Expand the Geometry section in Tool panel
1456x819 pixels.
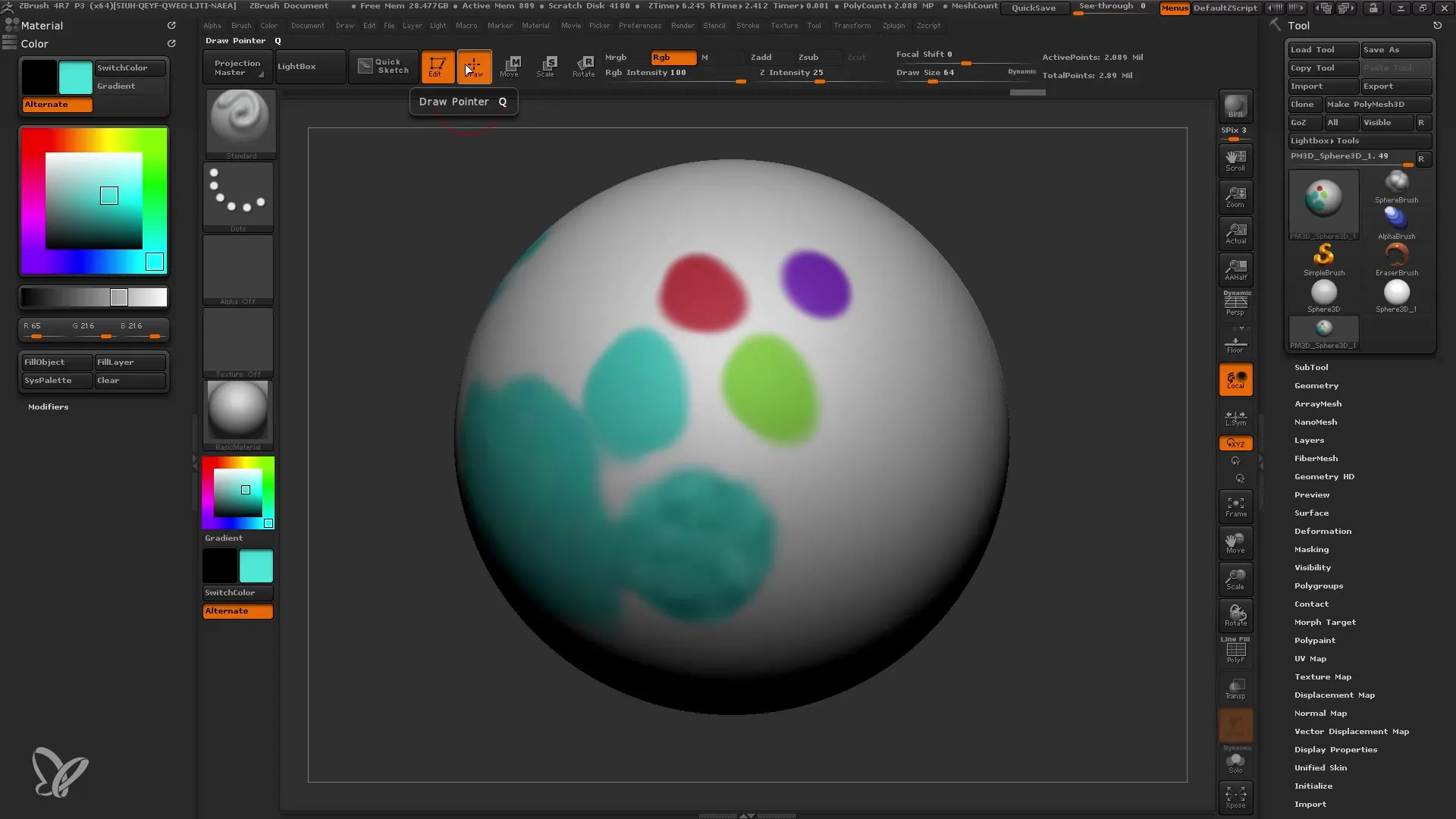(x=1317, y=385)
